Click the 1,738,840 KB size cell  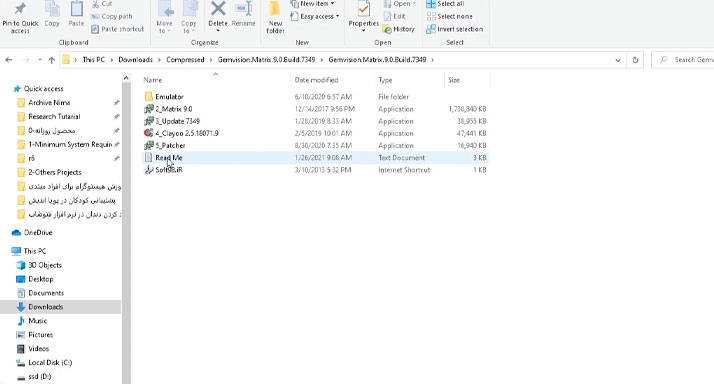pyautogui.click(x=467, y=109)
